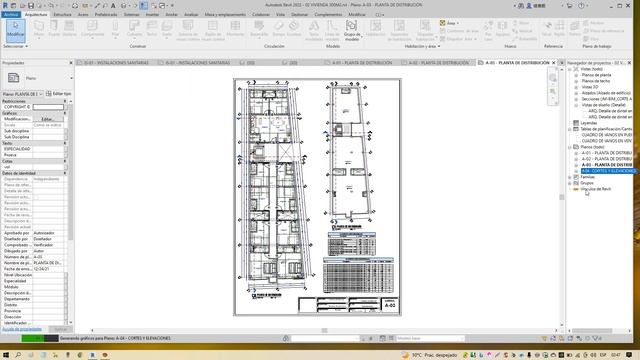
Task: Click the Texto modelado tool
Action: pos(313,31)
